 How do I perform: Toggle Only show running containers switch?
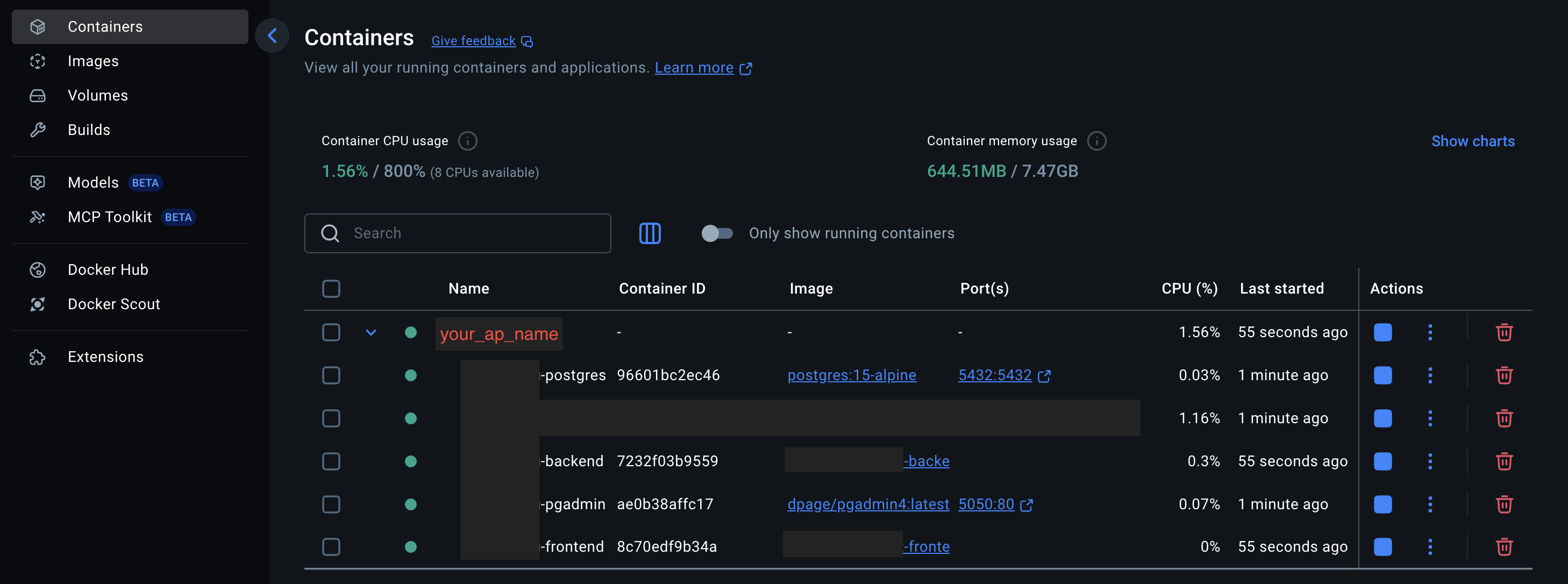coord(716,233)
